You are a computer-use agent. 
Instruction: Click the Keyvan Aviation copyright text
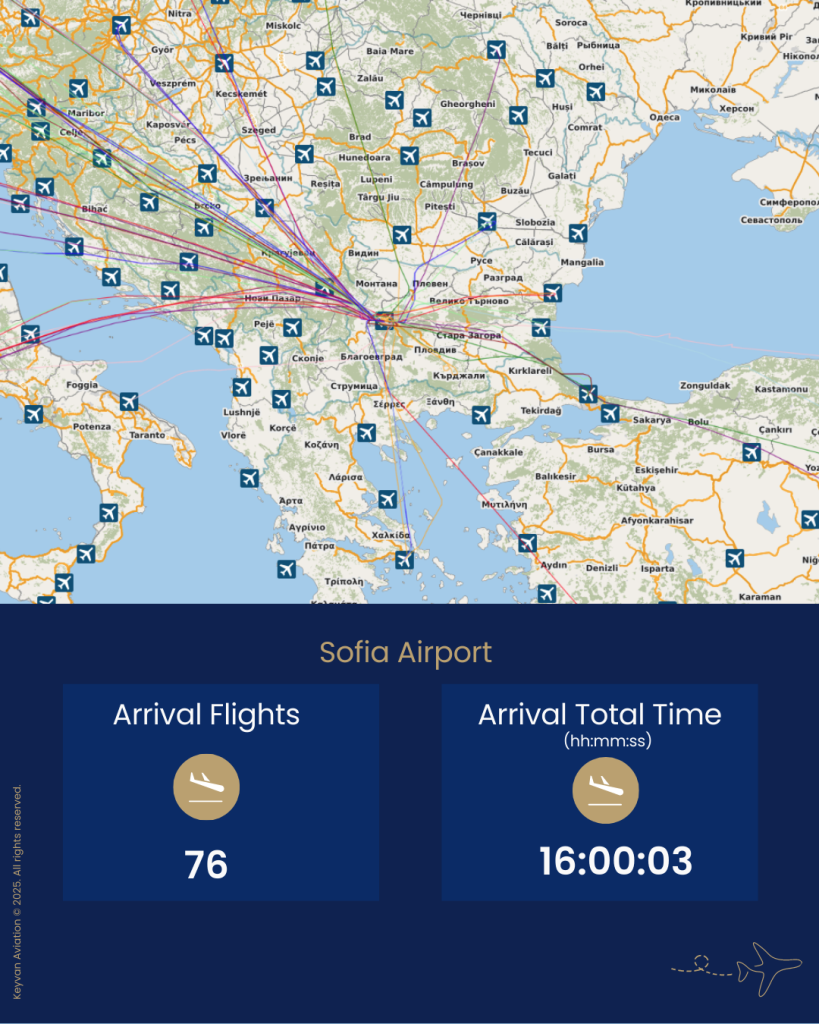tap(17, 892)
